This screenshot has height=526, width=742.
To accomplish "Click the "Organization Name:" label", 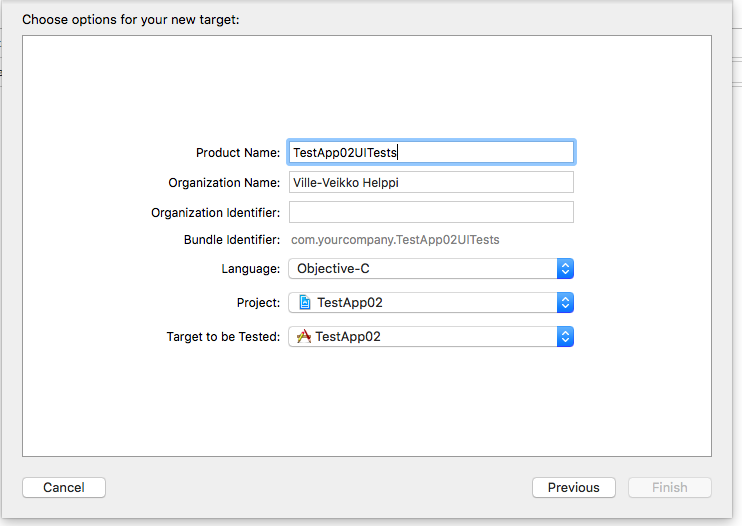I will coord(224,183).
